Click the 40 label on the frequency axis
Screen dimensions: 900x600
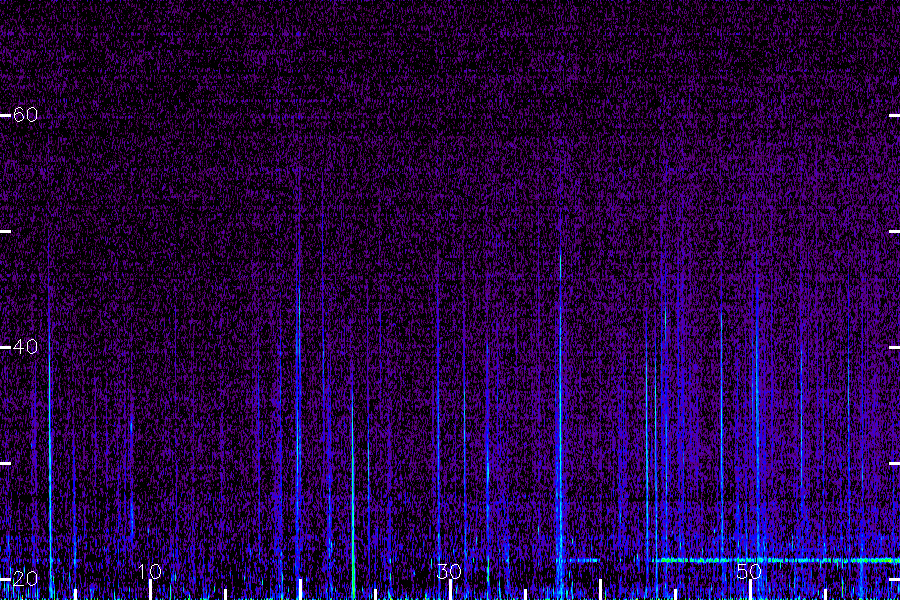25,347
